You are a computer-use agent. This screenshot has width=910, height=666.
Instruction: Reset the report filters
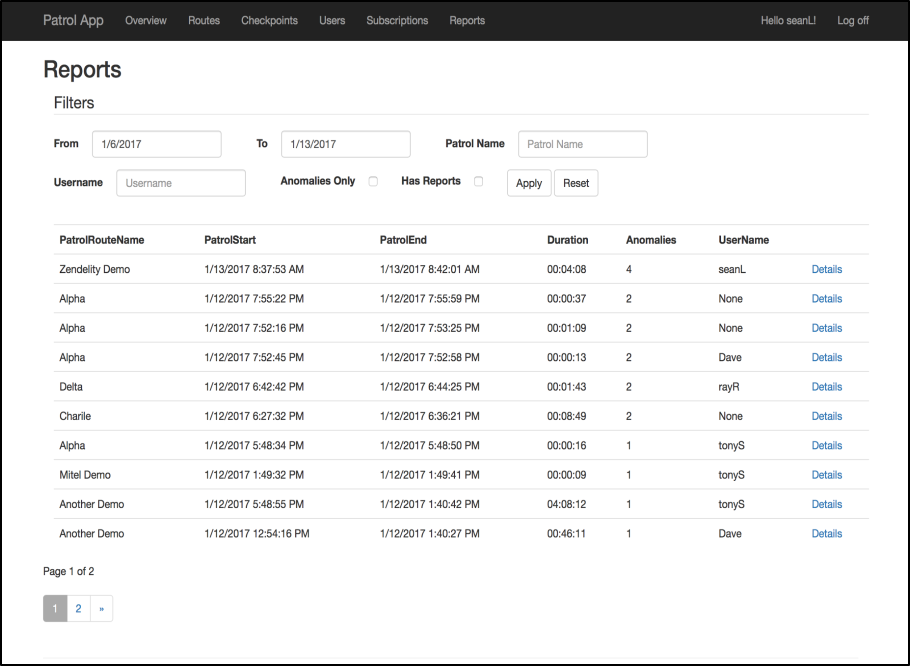click(x=576, y=183)
